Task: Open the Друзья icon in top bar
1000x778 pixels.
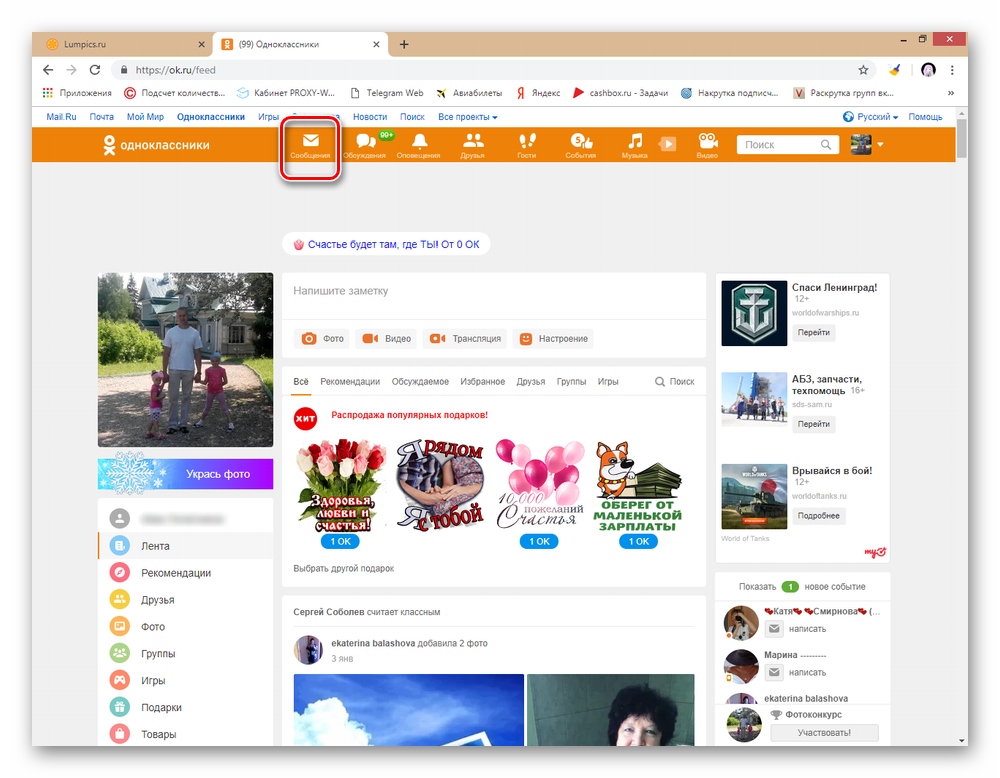Action: pos(473,145)
